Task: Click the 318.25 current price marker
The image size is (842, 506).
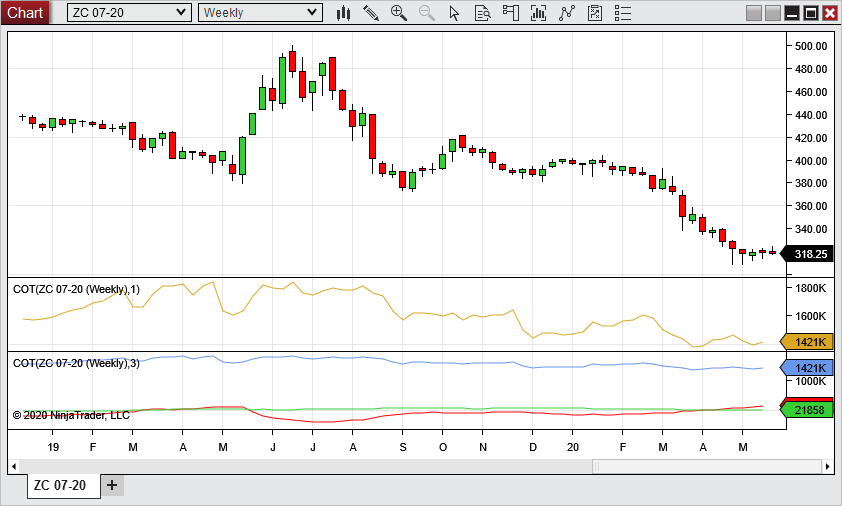Action: (x=808, y=254)
